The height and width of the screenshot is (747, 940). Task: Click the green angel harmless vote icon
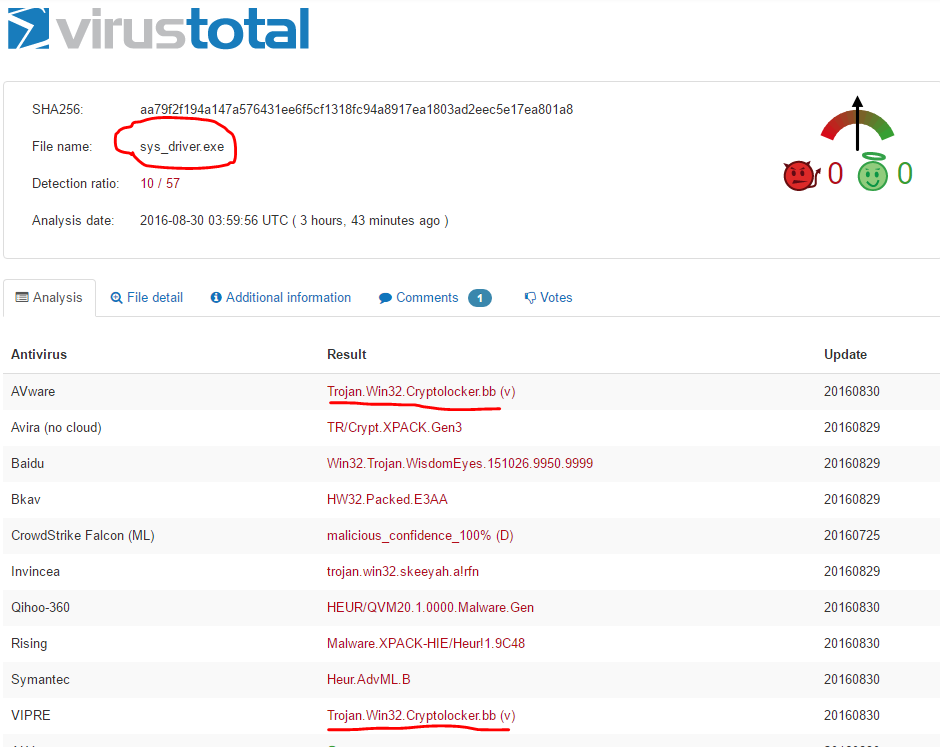(872, 172)
